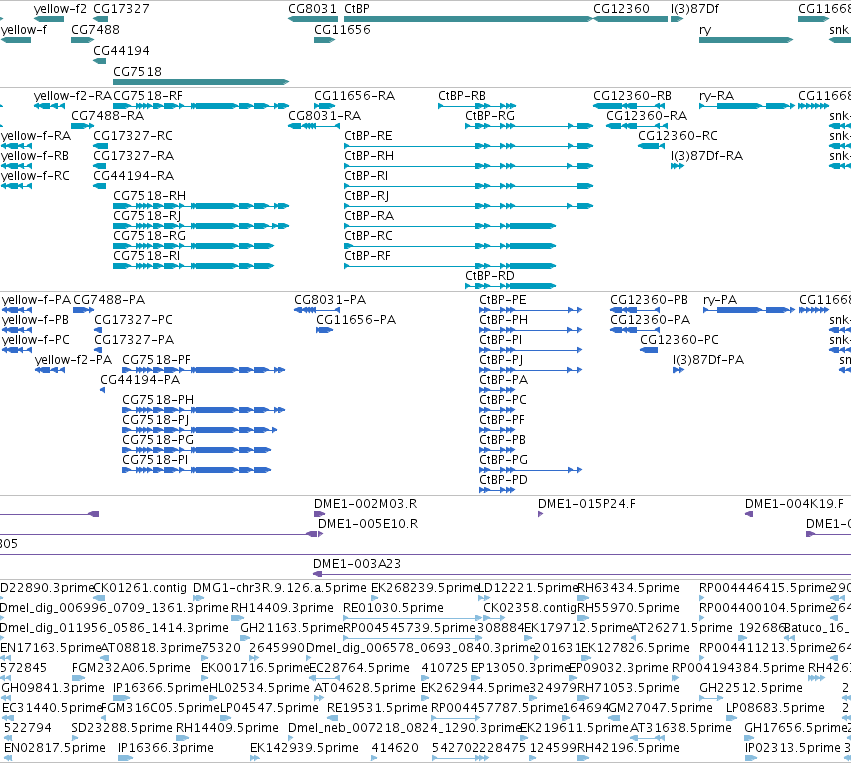Click protein label CtBP-PE
Viewport: 851px width, 763px height.
coord(503,300)
